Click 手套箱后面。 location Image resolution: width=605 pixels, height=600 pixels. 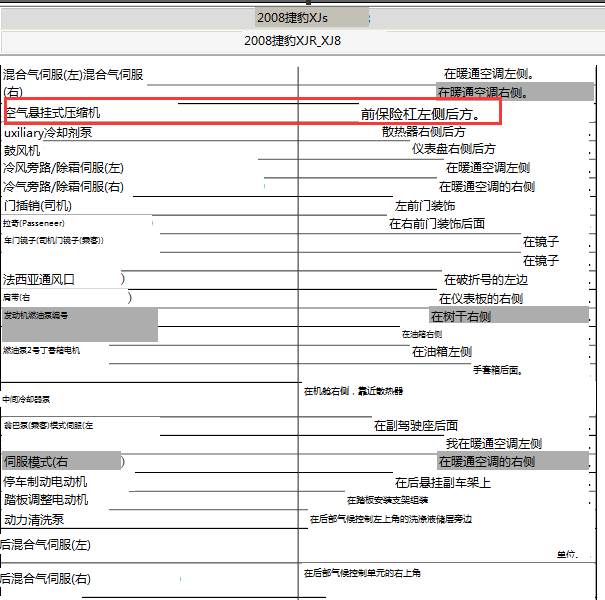coord(497,370)
